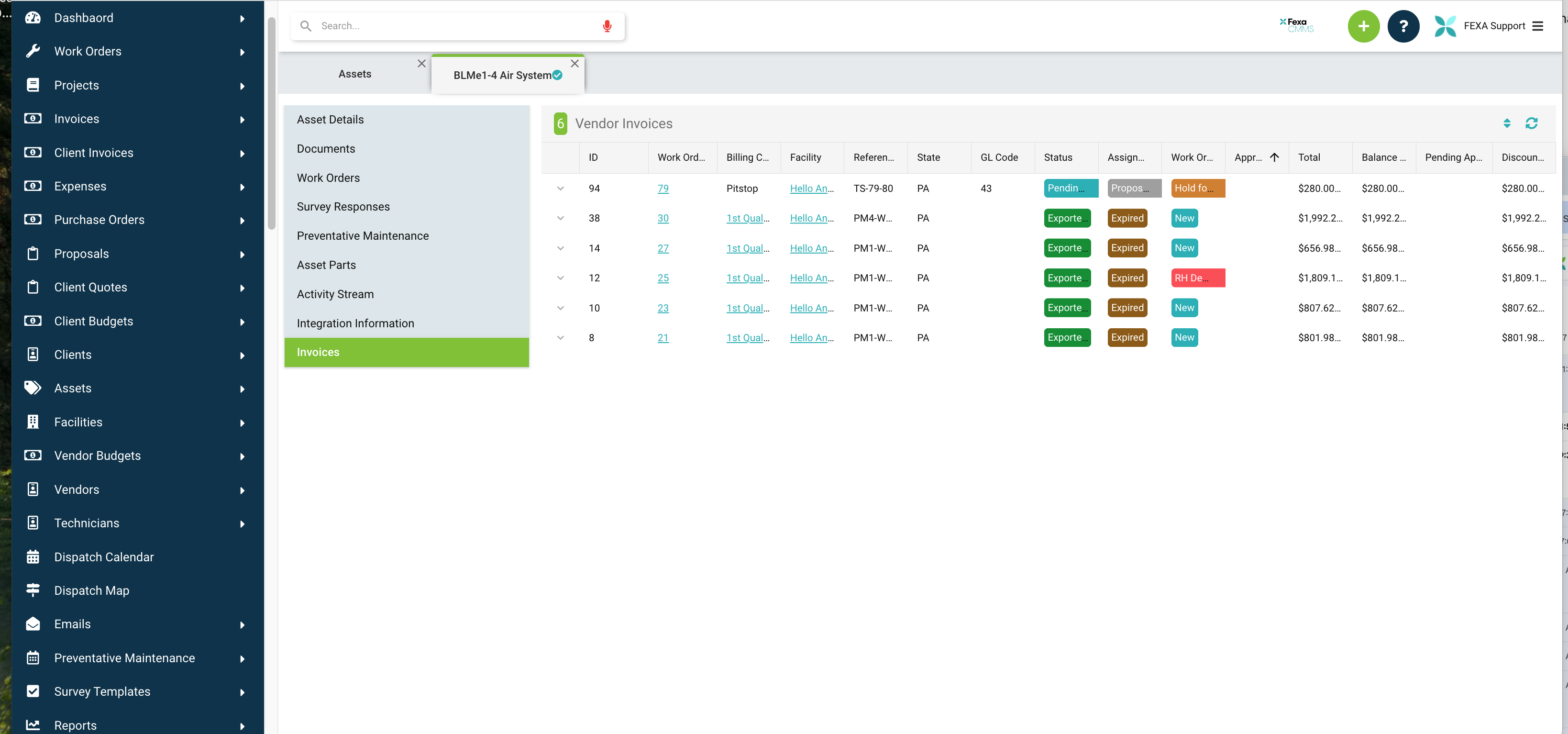
Task: Click the Assets tags icon in sidebar
Action: click(33, 388)
